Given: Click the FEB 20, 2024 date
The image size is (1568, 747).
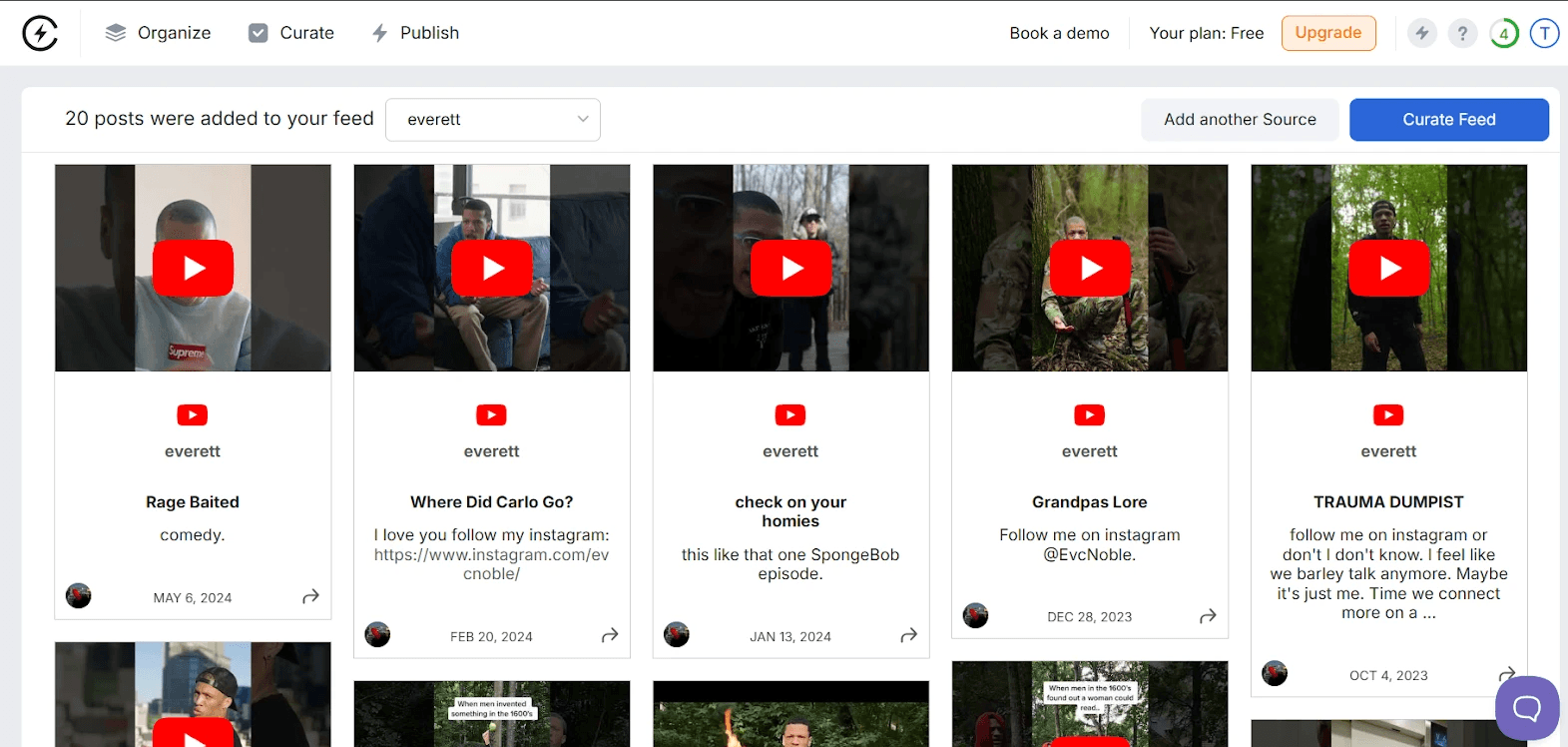Looking at the screenshot, I should point(491,637).
